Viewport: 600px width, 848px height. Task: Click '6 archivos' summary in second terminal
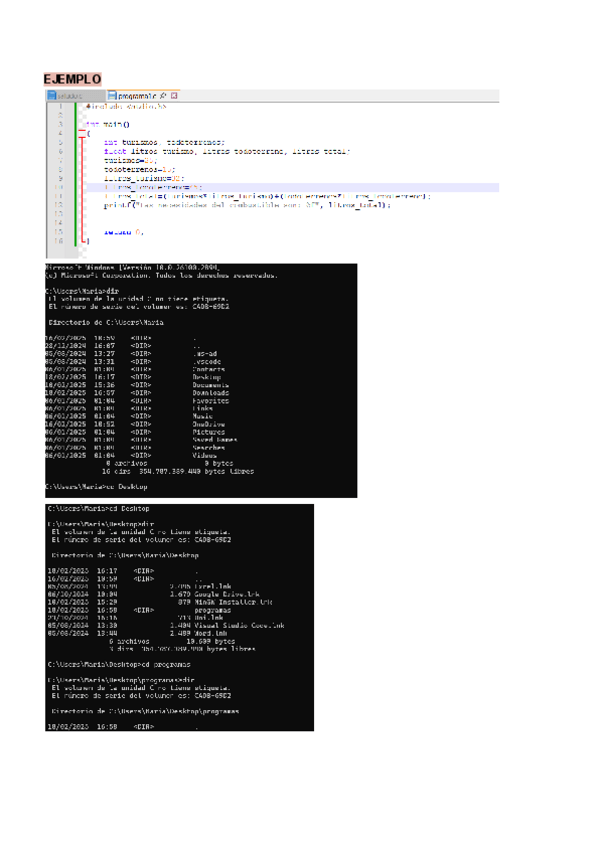pyautogui.click(x=129, y=641)
